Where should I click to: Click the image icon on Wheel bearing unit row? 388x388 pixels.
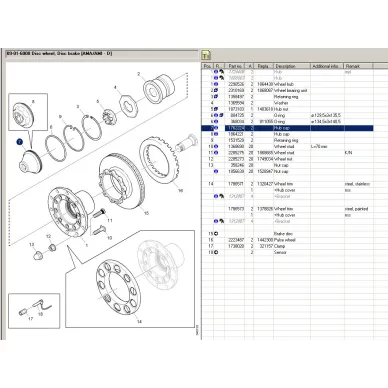[x=215, y=90]
